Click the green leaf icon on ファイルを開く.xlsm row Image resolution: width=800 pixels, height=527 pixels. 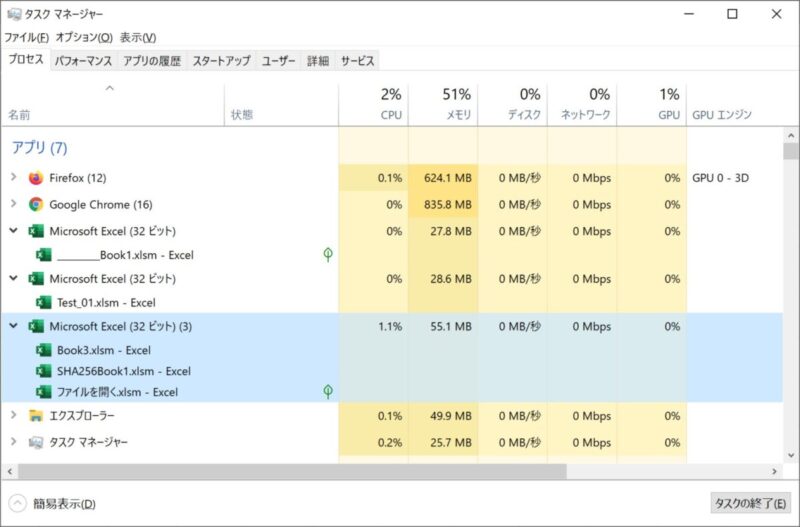328,391
